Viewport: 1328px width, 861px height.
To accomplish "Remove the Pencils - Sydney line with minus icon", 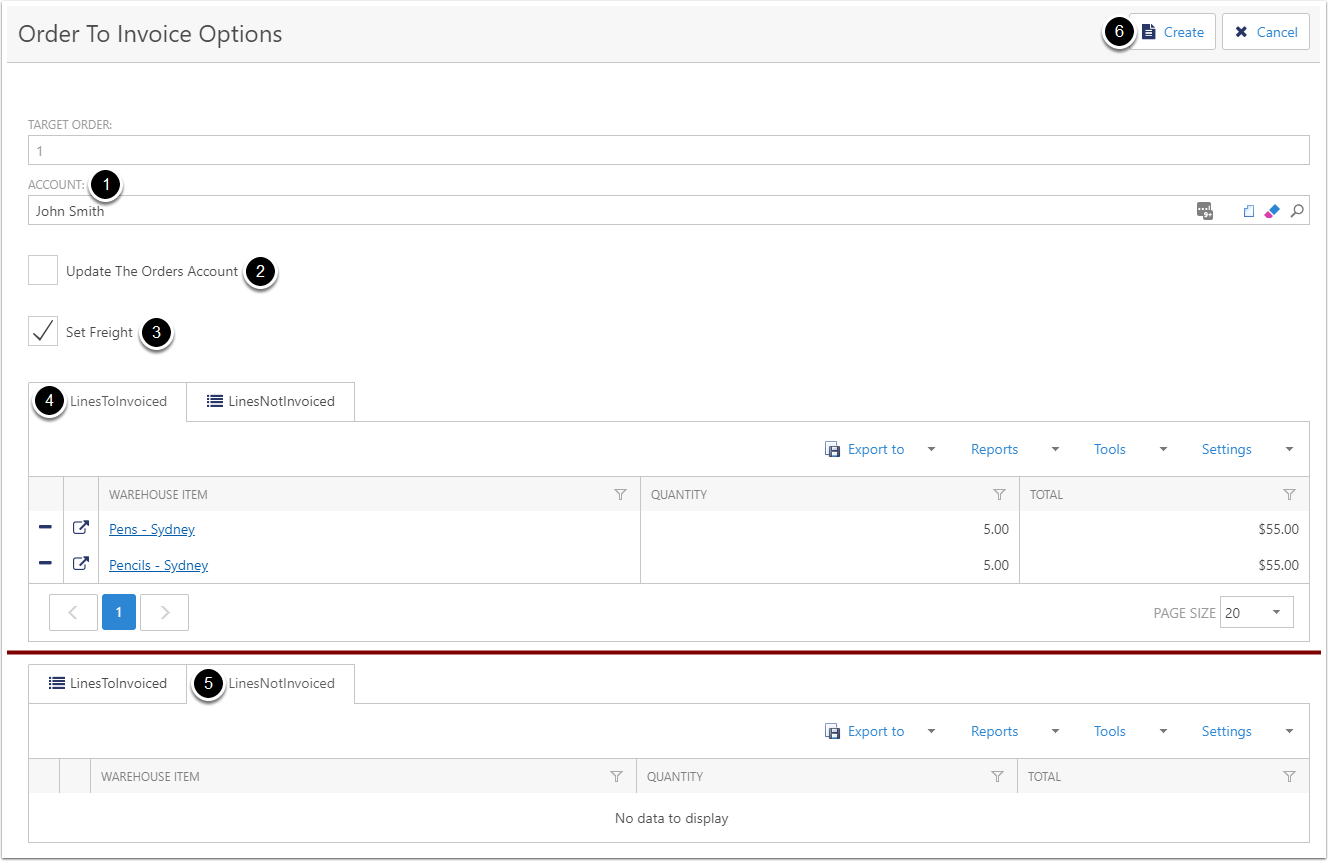I will click(x=45, y=563).
